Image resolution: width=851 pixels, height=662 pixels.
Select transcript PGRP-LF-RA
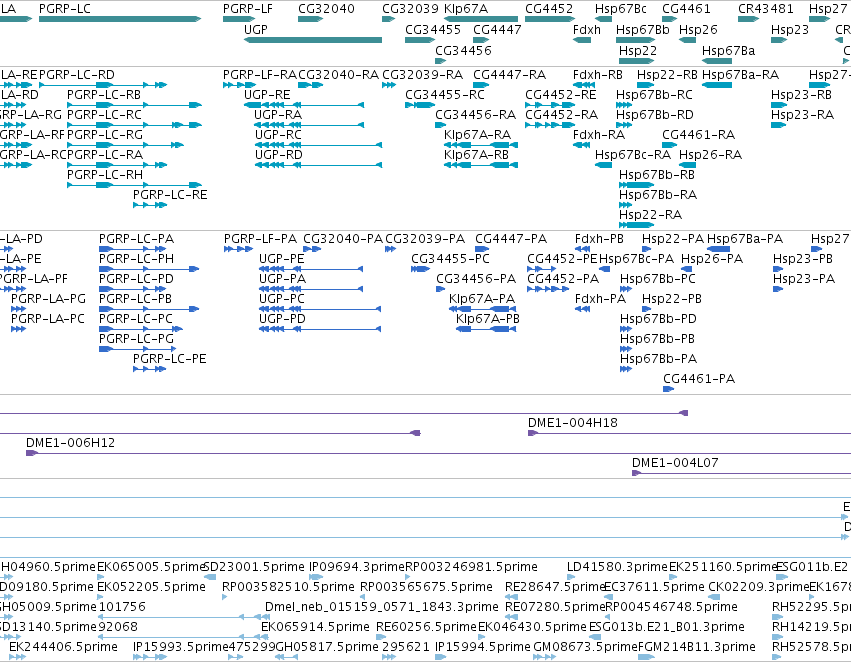tap(260, 74)
